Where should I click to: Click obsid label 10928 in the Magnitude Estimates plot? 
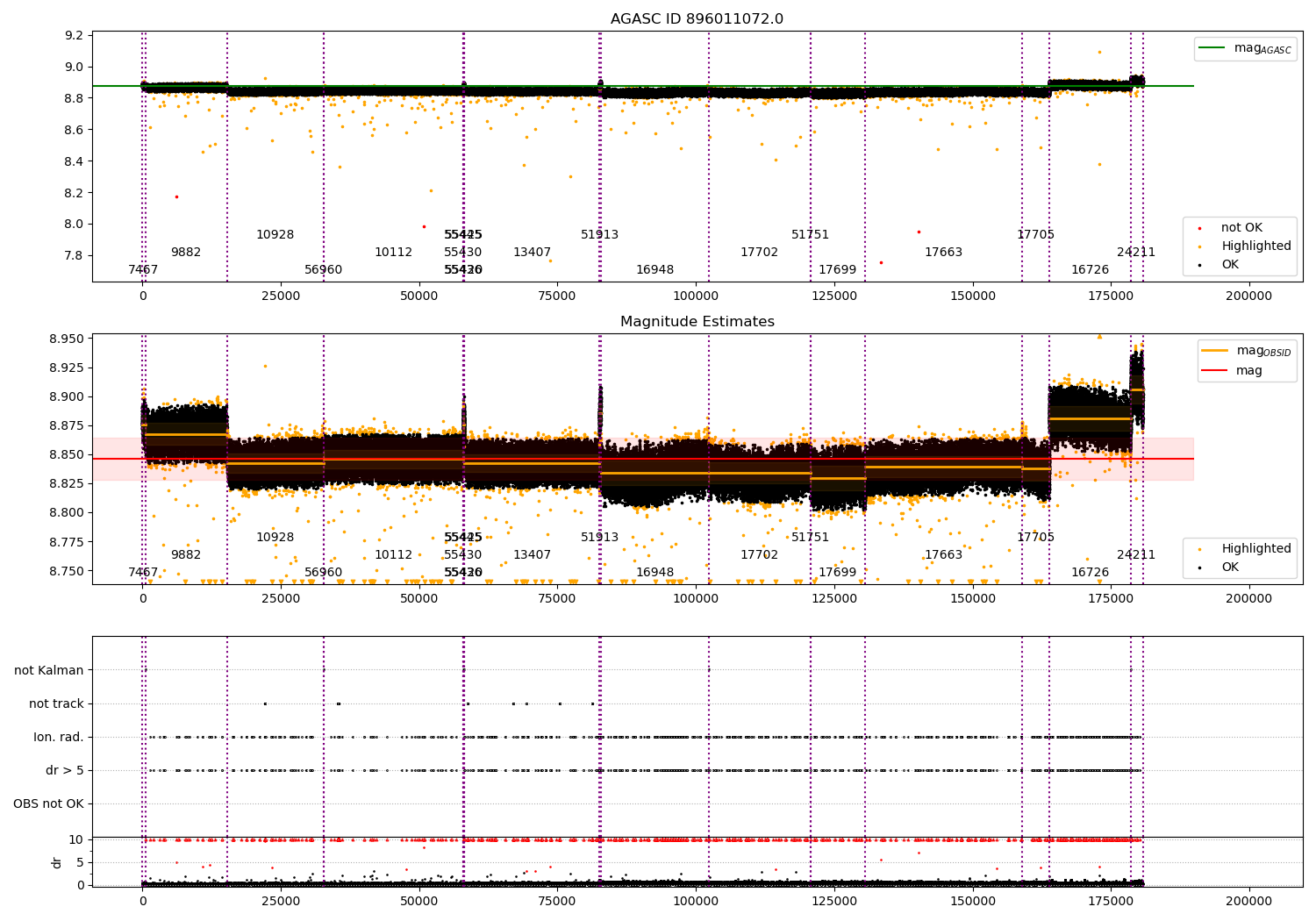(x=275, y=538)
